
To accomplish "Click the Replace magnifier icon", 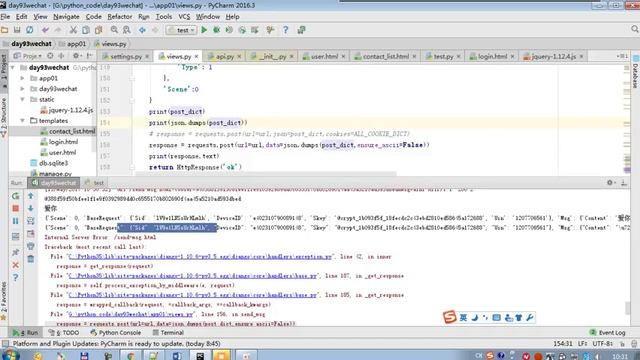I will pyautogui.click(x=127, y=30).
